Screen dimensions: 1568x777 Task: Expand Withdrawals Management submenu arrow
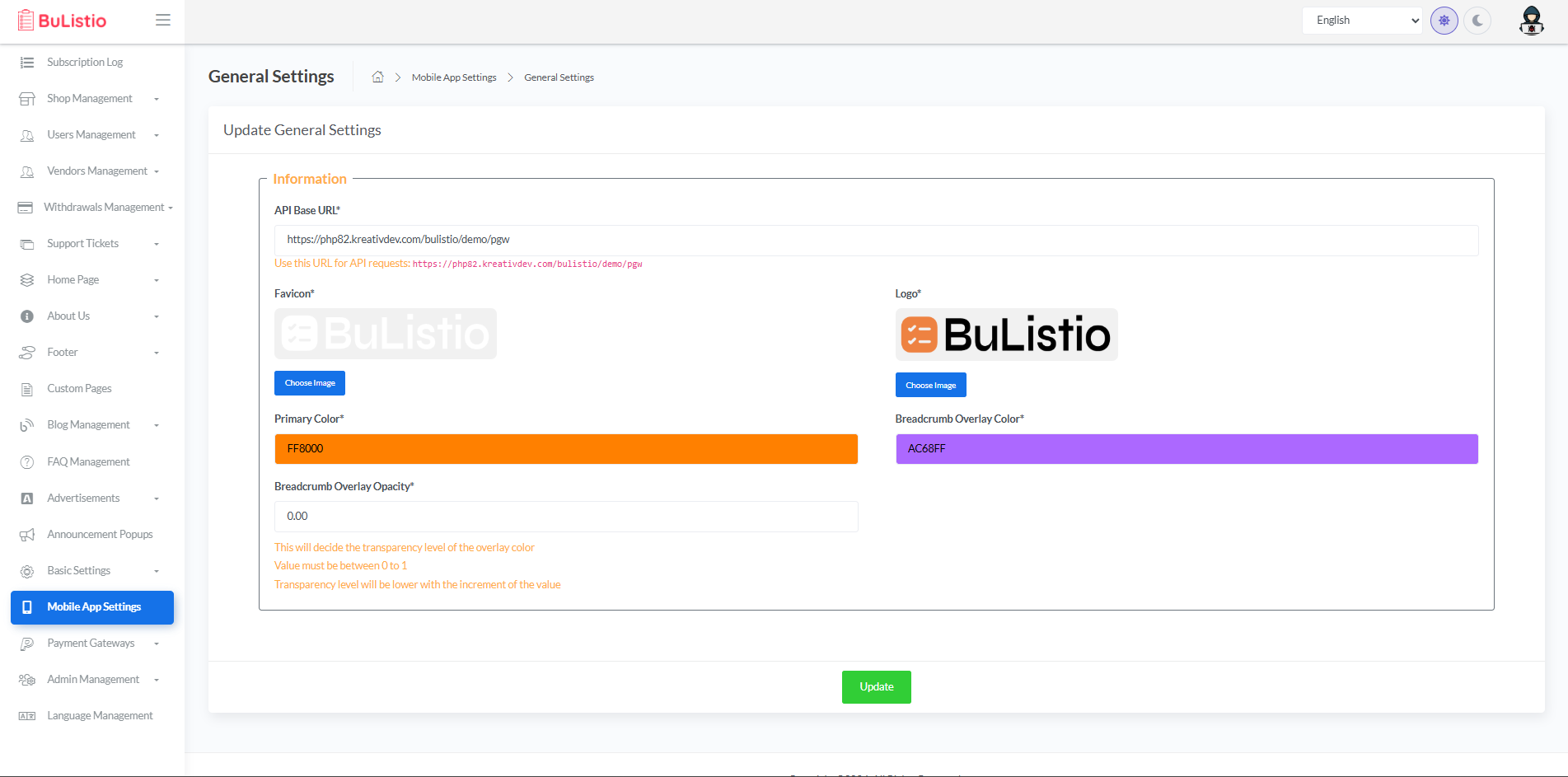click(171, 208)
